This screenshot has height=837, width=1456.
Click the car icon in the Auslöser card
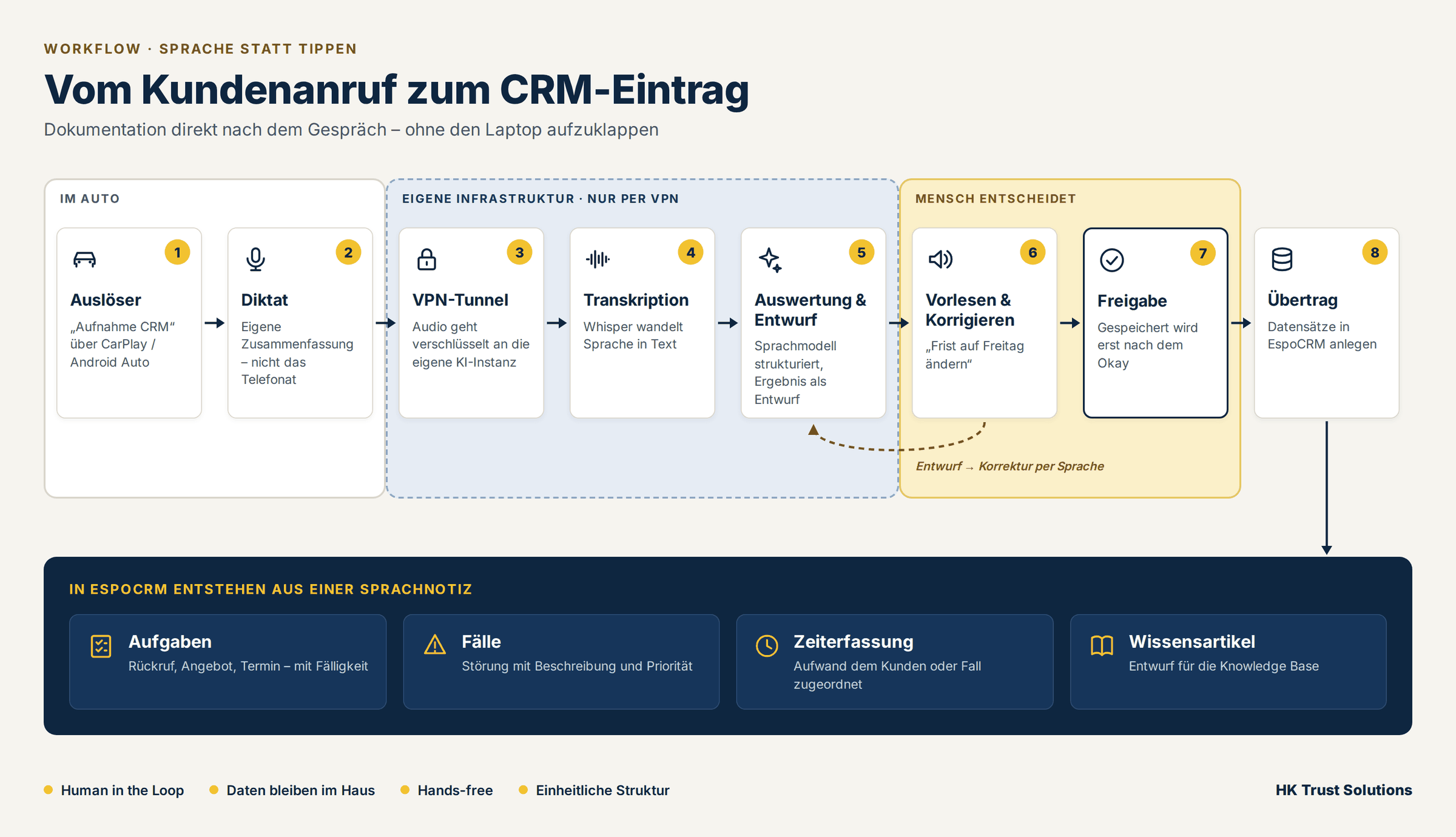84,259
